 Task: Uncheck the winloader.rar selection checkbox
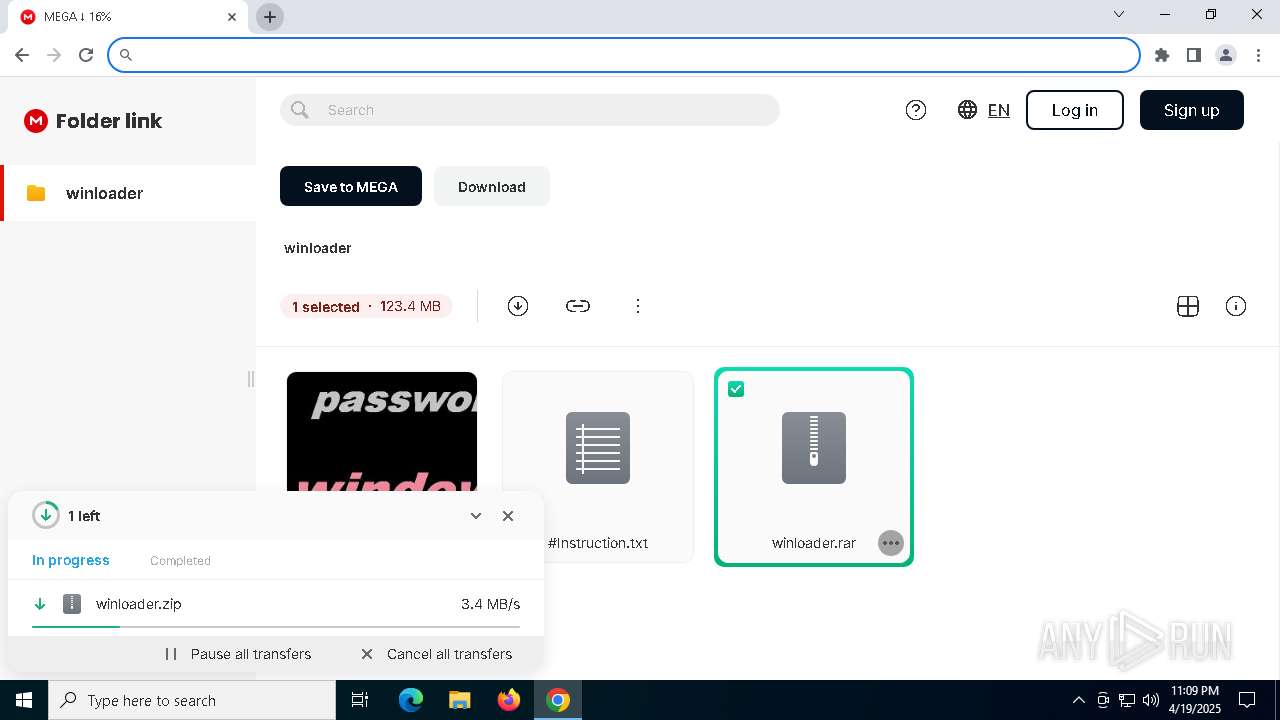click(736, 389)
